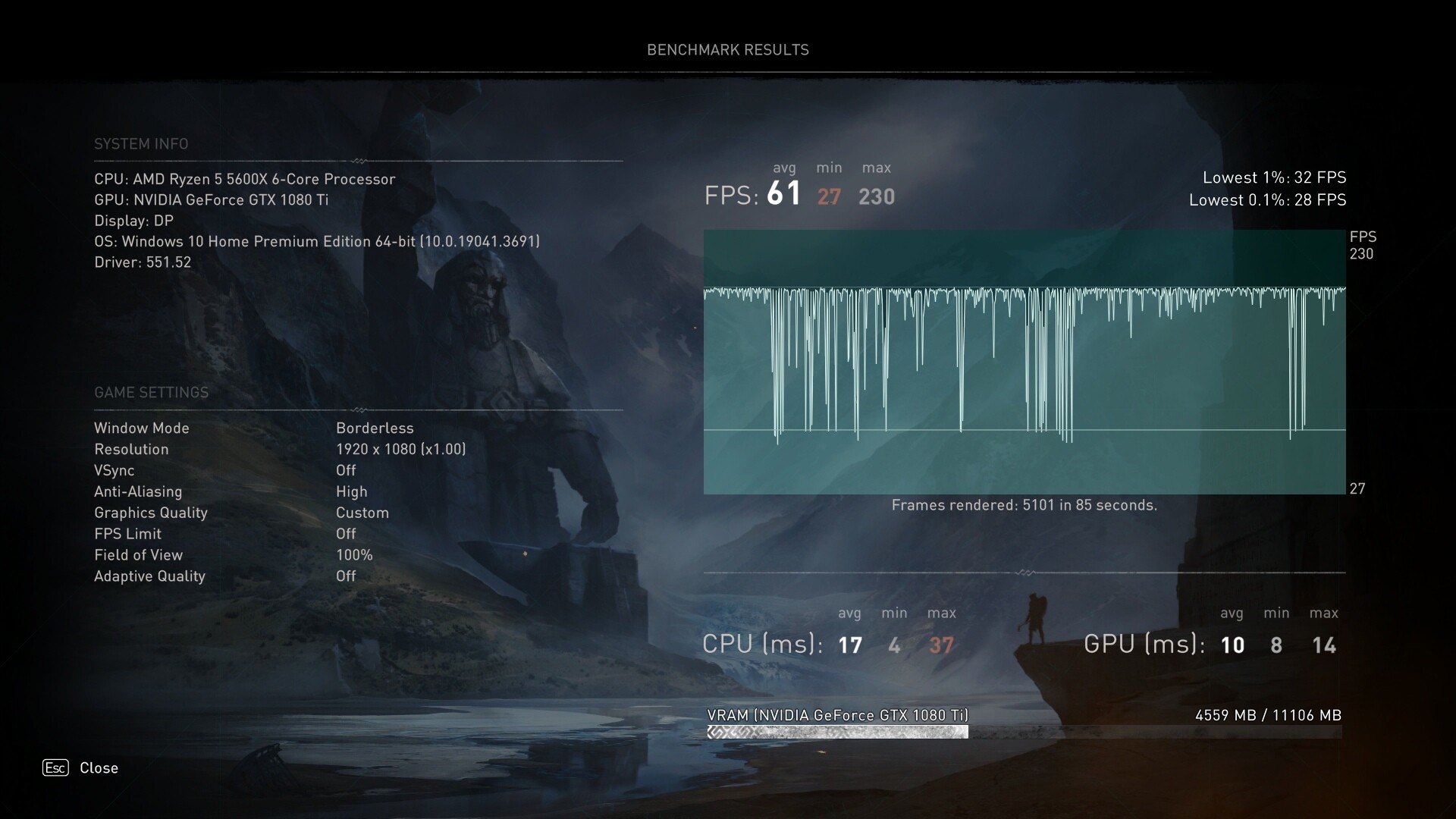Click the Lowest 1% FPS text

(x=1274, y=177)
